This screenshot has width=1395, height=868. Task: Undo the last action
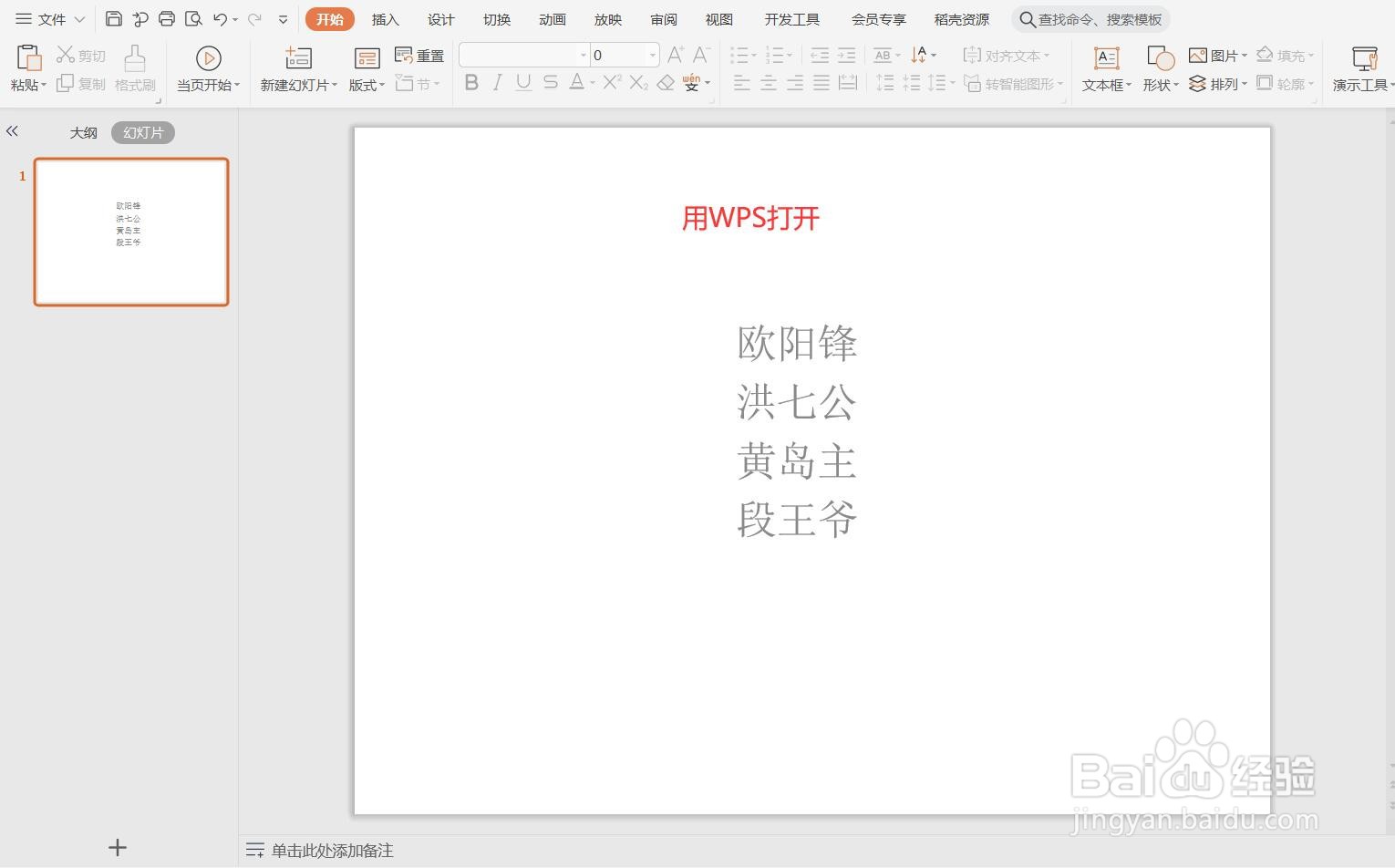point(220,19)
